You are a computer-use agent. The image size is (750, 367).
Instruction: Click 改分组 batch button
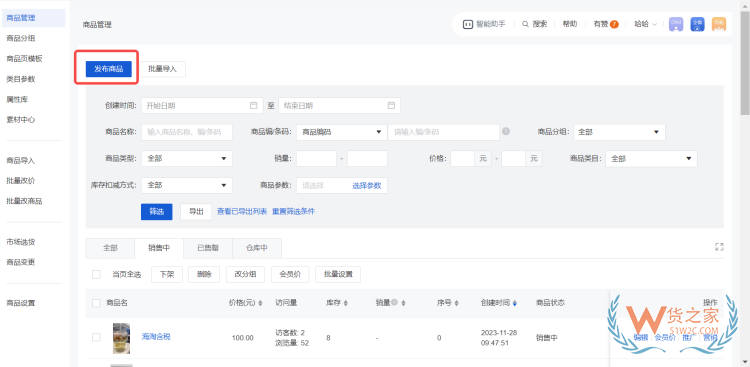pos(245,274)
